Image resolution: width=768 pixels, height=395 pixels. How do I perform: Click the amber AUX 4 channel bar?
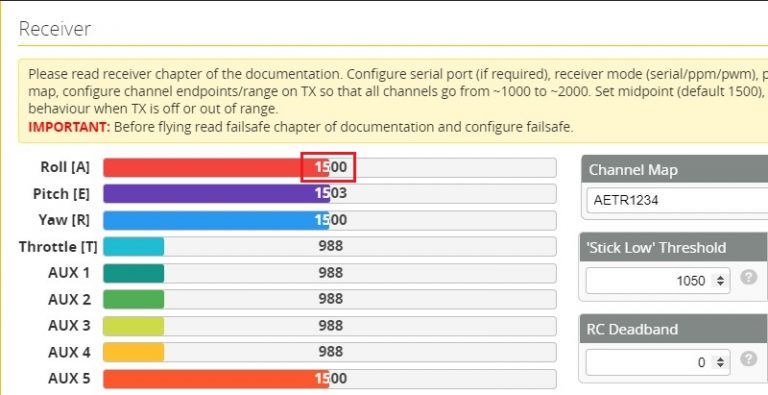click(x=330, y=352)
